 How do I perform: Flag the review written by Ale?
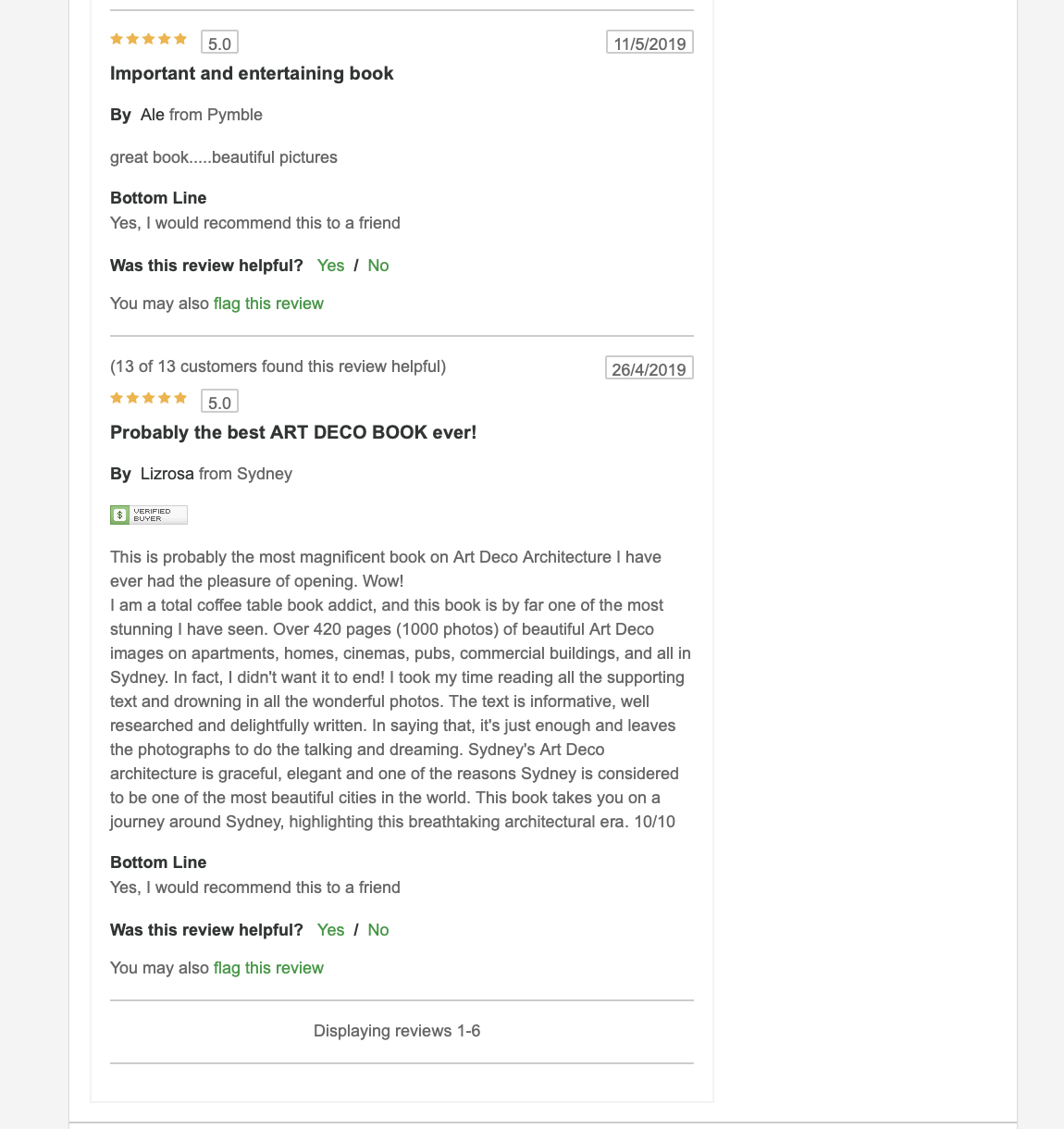[x=268, y=304]
